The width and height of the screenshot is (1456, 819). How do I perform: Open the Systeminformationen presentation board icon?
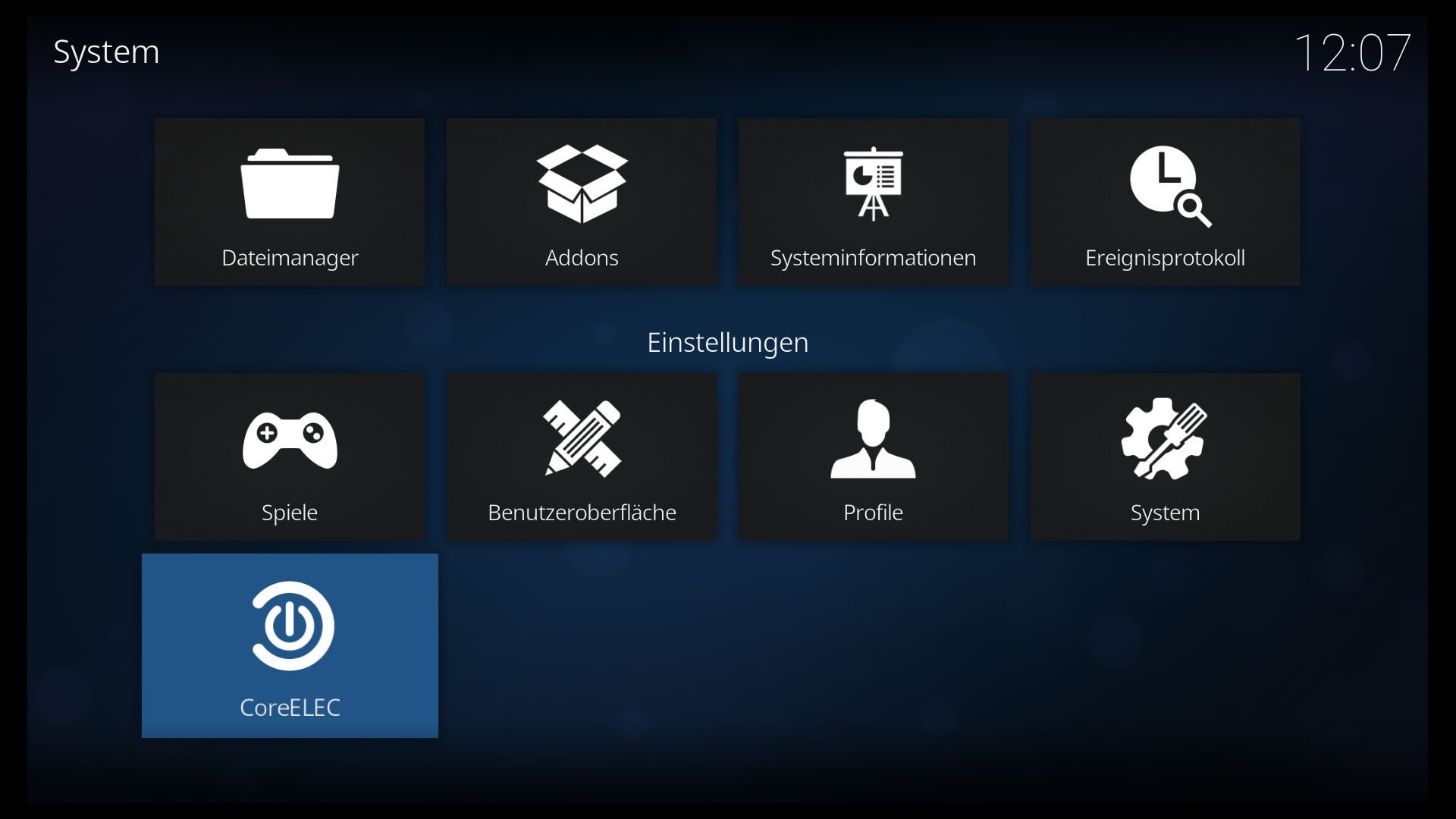(x=874, y=184)
